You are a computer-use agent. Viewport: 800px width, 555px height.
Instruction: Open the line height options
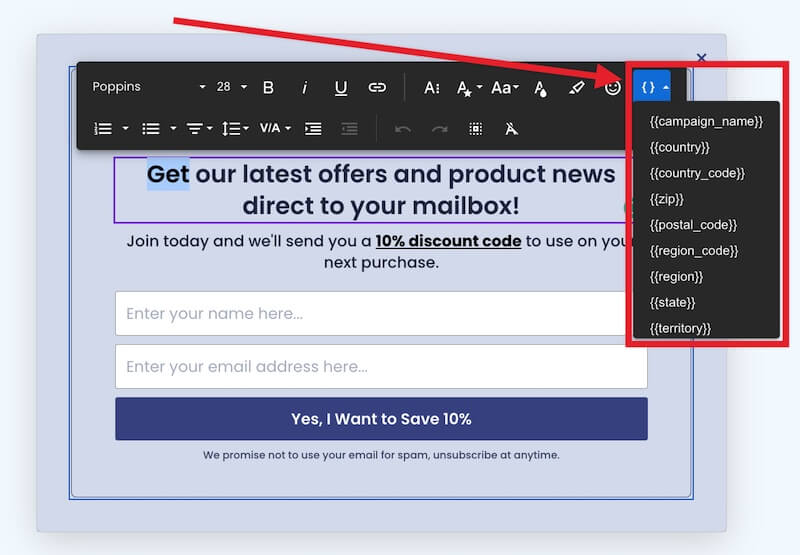235,129
